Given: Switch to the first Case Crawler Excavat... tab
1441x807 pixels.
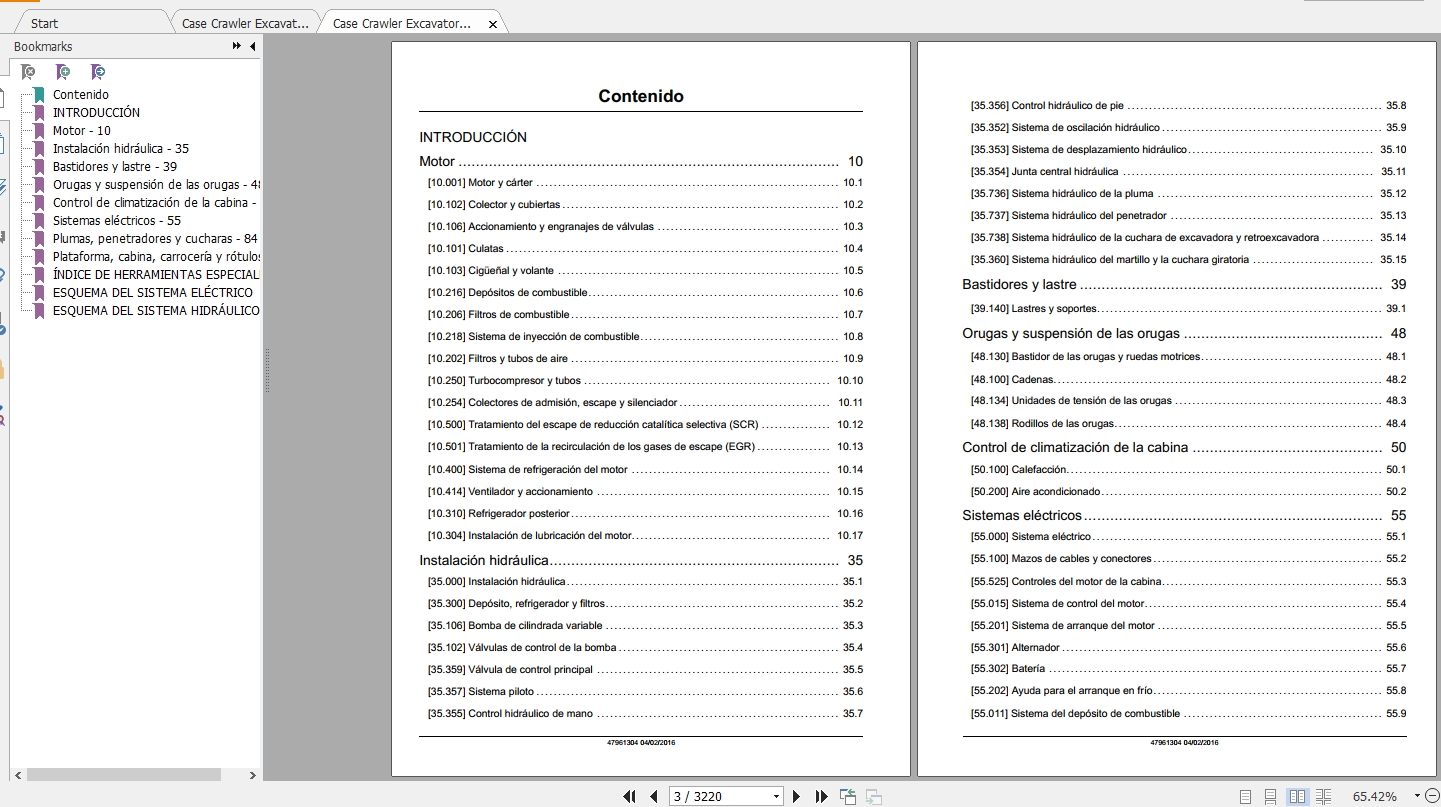Looking at the screenshot, I should 245,23.
